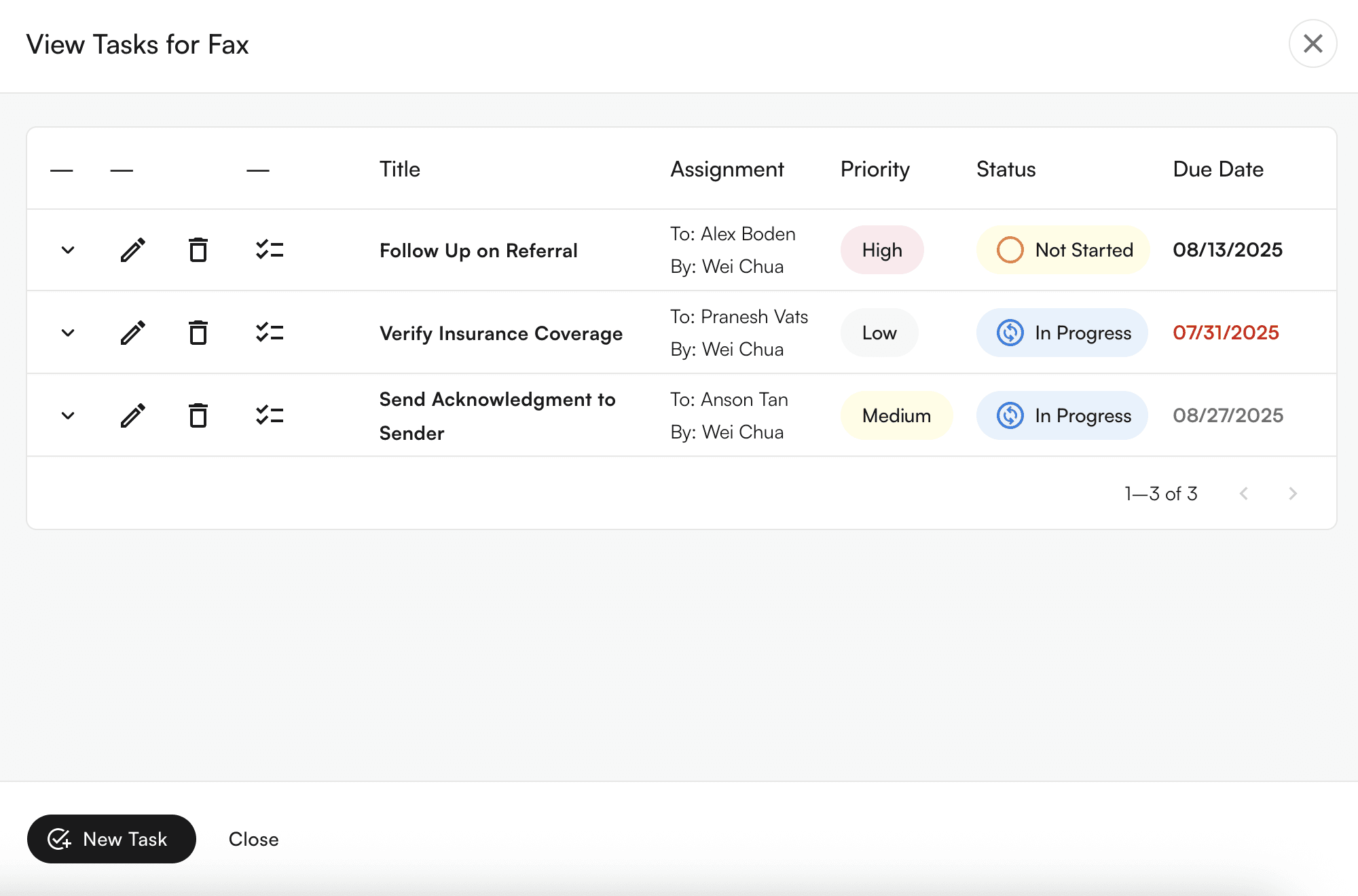Edit the Follow Up on Referral task
1358x896 pixels.
pos(133,250)
